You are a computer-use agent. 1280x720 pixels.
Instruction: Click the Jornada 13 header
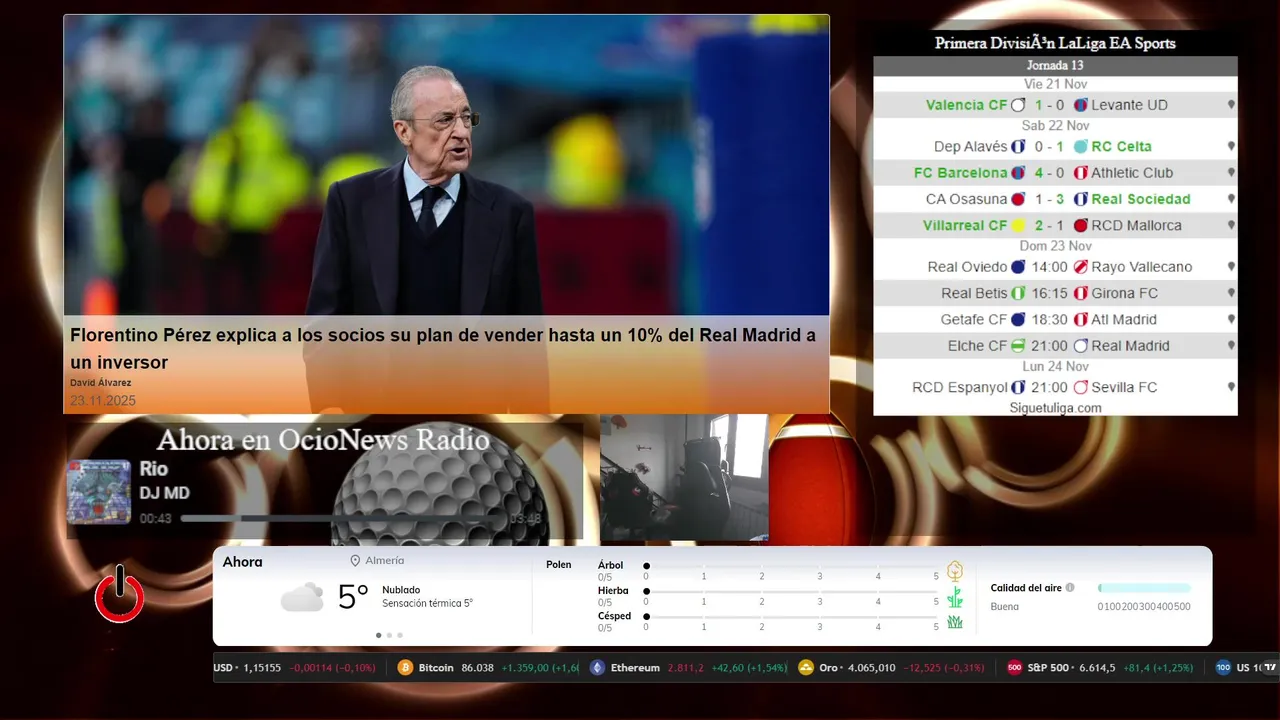[x=1055, y=65]
